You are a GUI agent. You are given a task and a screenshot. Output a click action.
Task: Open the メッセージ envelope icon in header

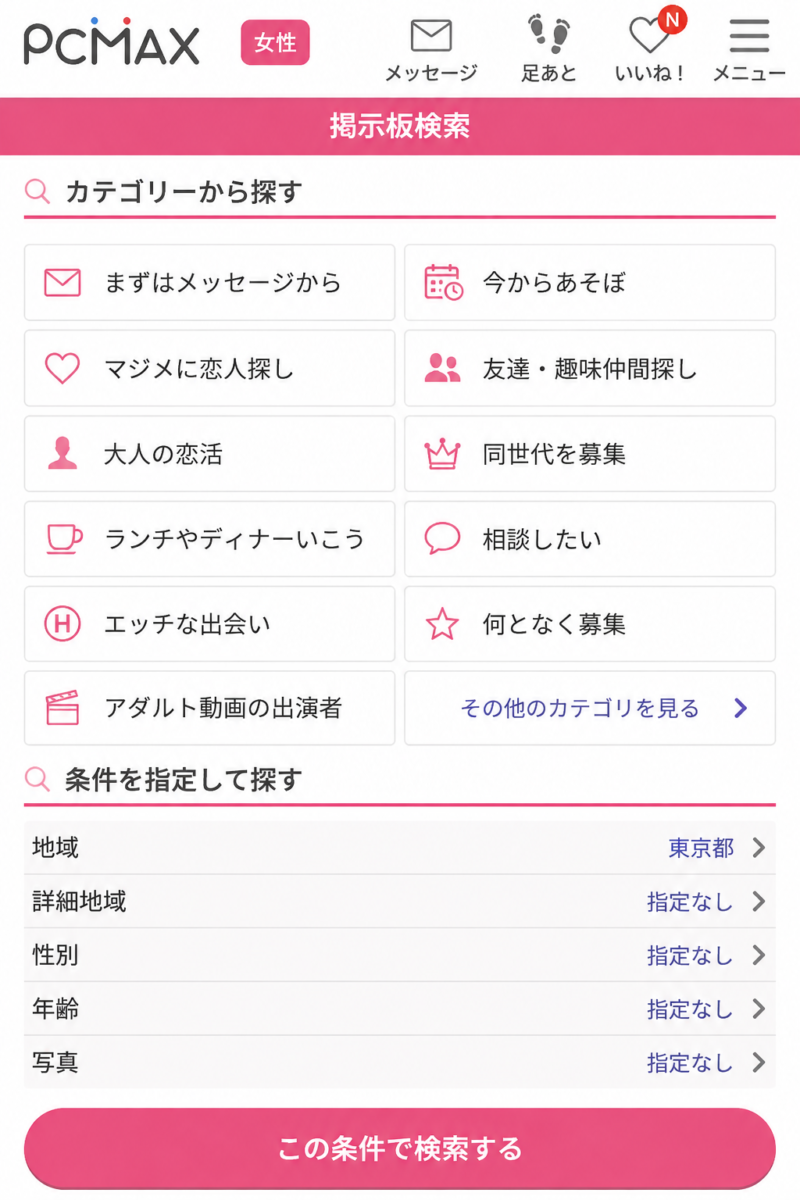tap(431, 49)
